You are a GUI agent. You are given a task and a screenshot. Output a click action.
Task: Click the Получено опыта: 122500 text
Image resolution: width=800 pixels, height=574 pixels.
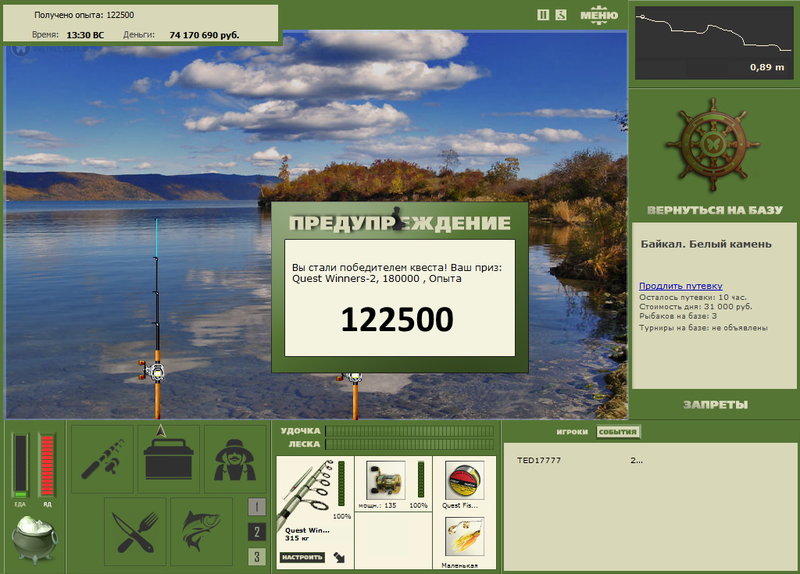84,15
